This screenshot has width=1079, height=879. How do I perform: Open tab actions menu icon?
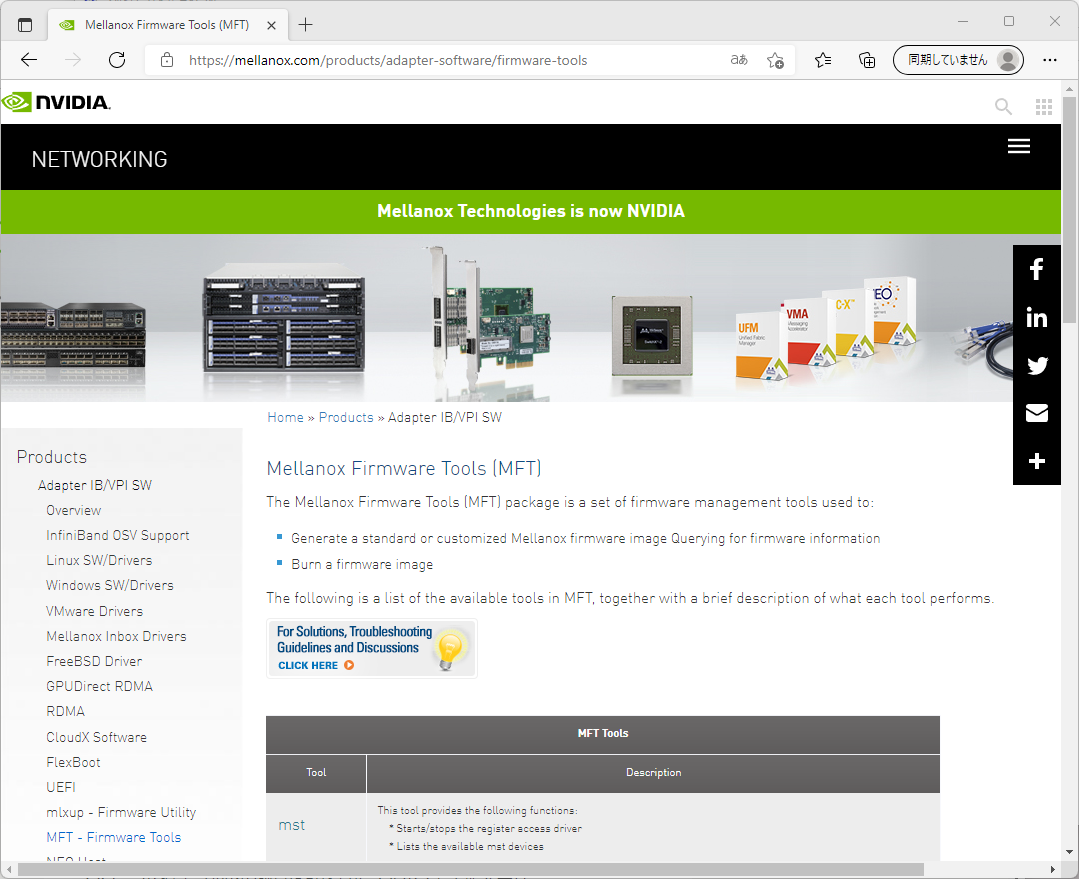pyautogui.click(x=25, y=25)
